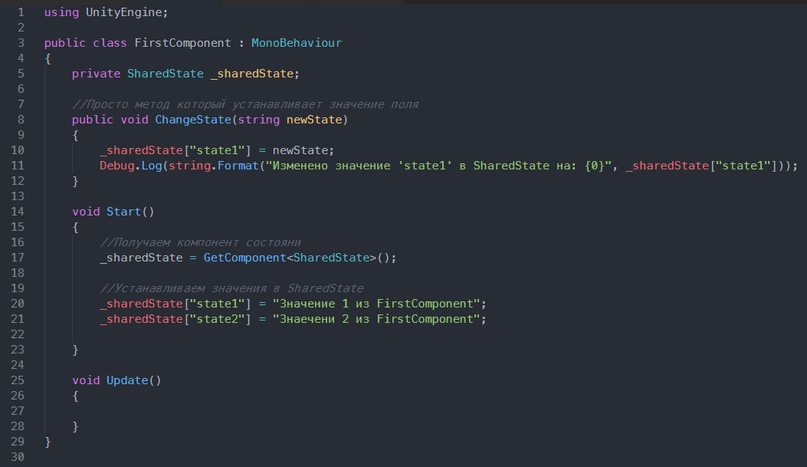Screen dimensions: 807x467
Task: Click the 'Start' method name on line 14
Action: [x=124, y=212]
